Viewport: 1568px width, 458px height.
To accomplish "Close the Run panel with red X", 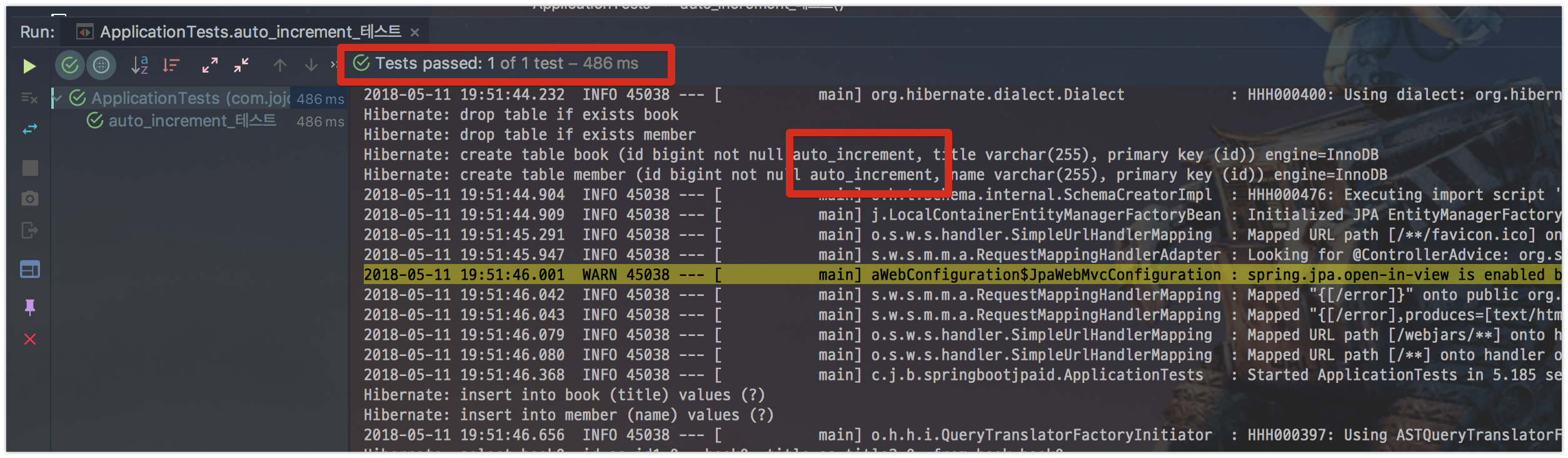I will coord(30,339).
